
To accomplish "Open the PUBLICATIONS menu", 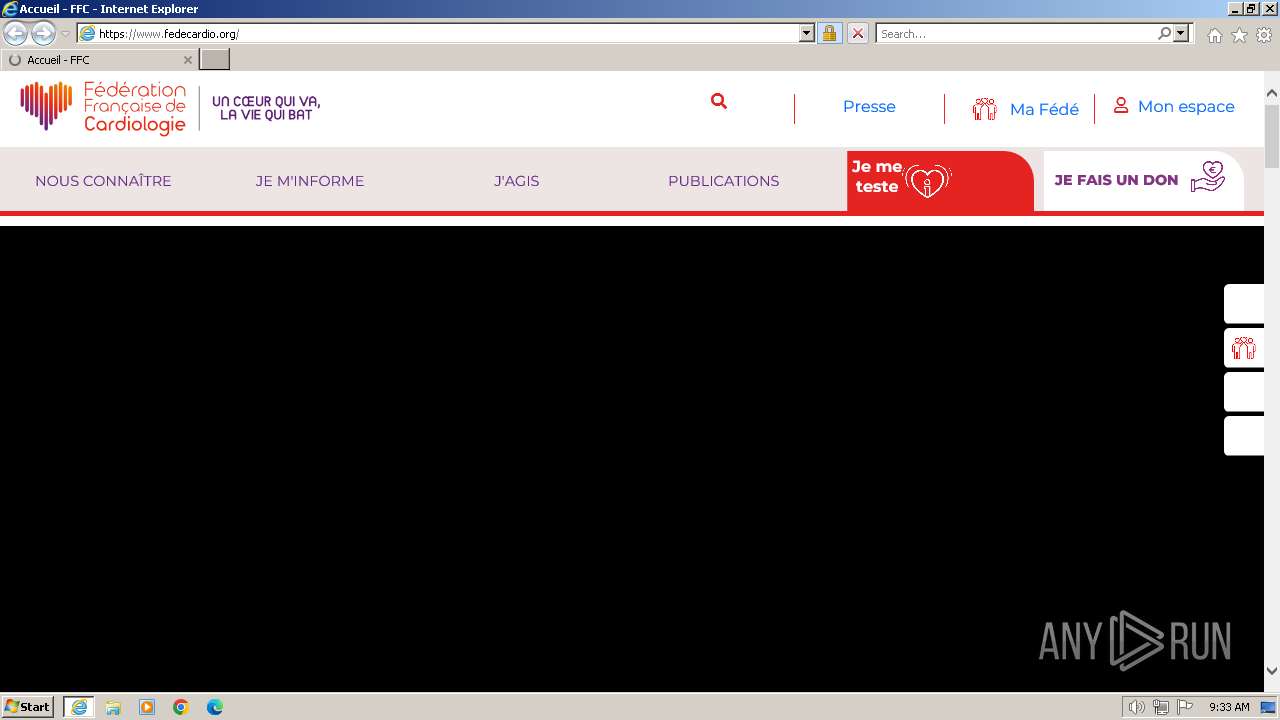I will click(723, 181).
